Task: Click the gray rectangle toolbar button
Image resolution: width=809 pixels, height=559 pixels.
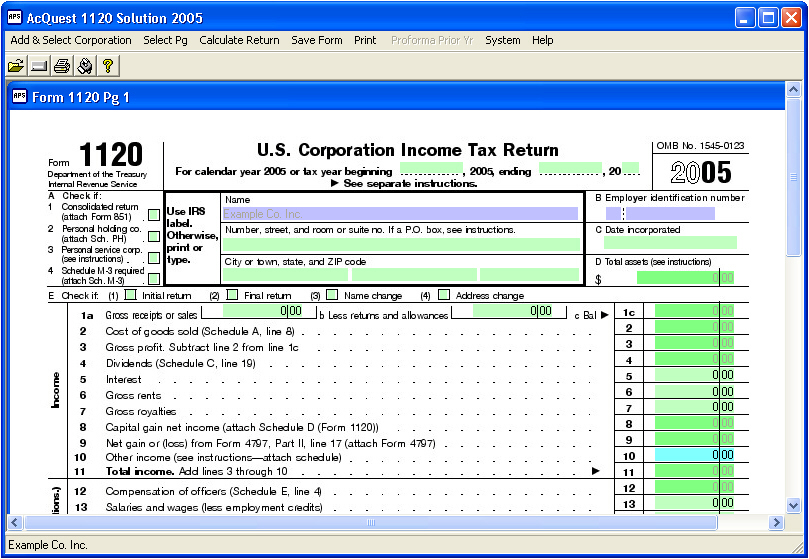Action: coord(39,66)
